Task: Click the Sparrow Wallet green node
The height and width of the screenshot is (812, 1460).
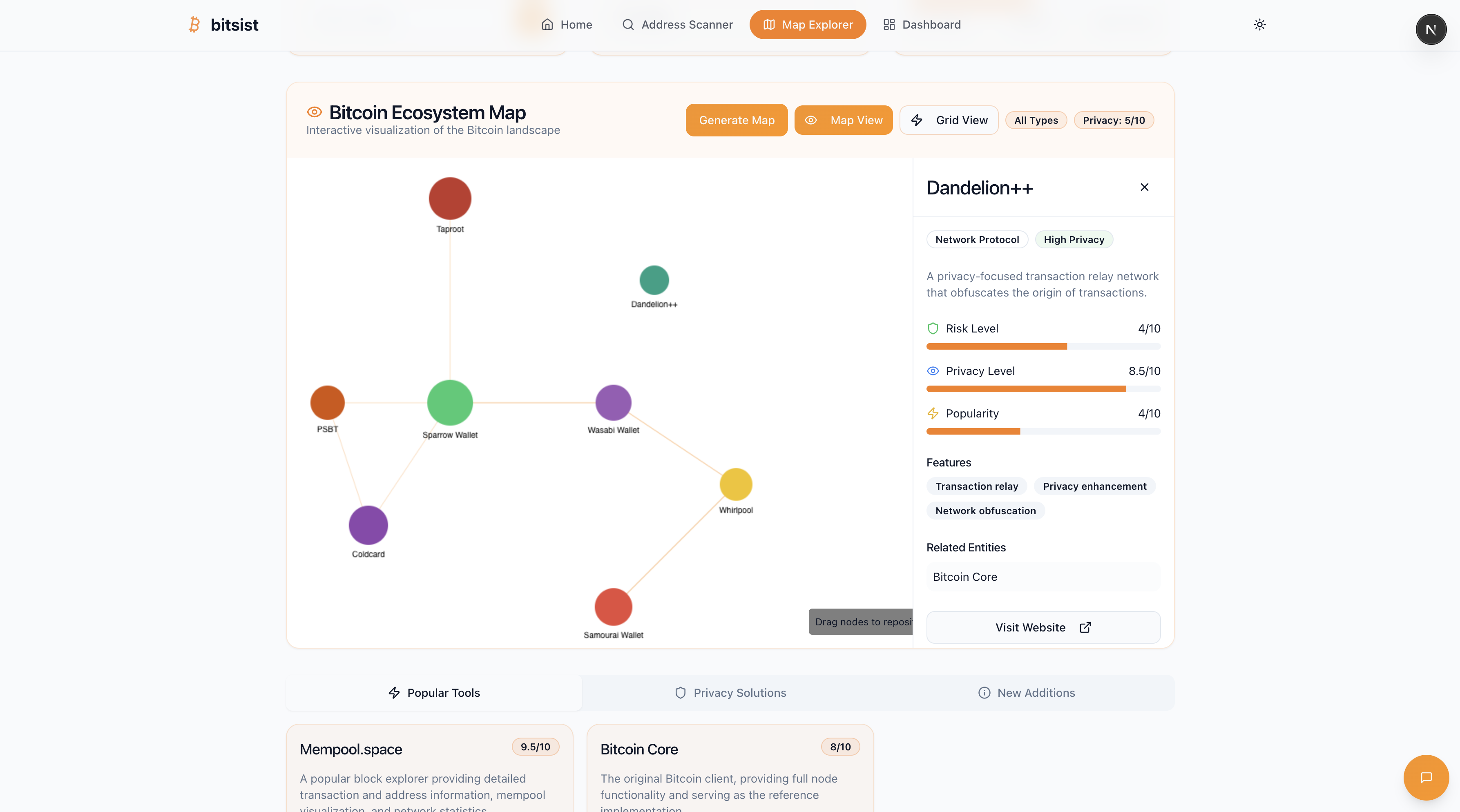Action: (x=450, y=402)
